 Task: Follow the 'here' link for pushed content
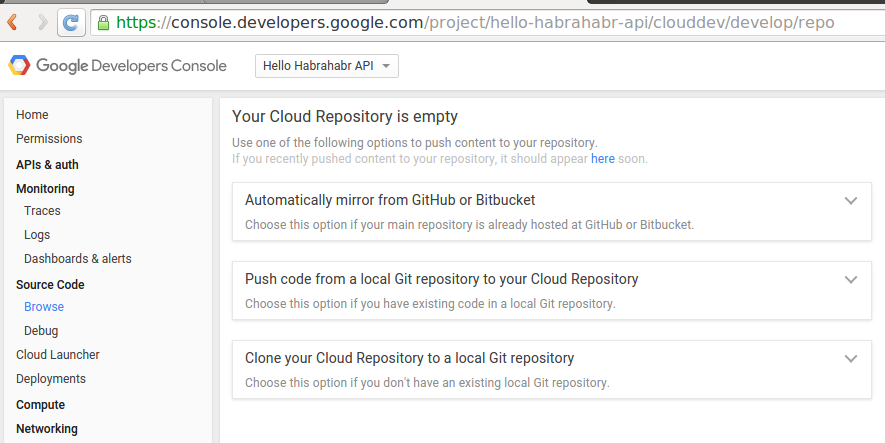coord(603,159)
